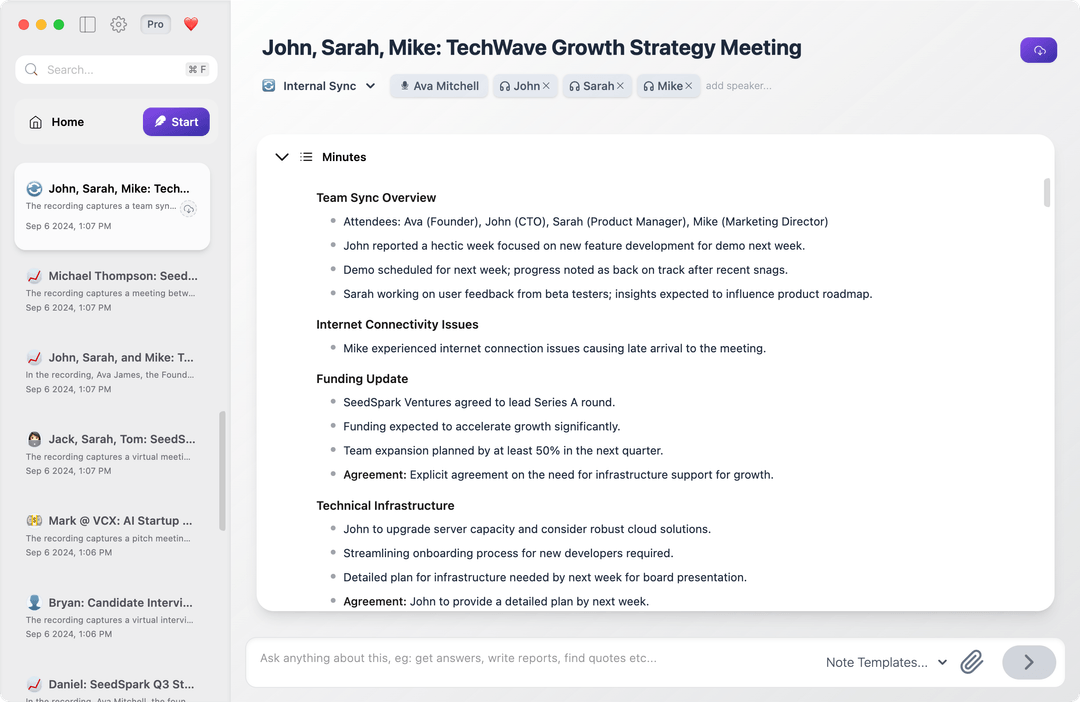This screenshot has height=702, width=1080.
Task: Open the Settings gear icon
Action: (118, 24)
